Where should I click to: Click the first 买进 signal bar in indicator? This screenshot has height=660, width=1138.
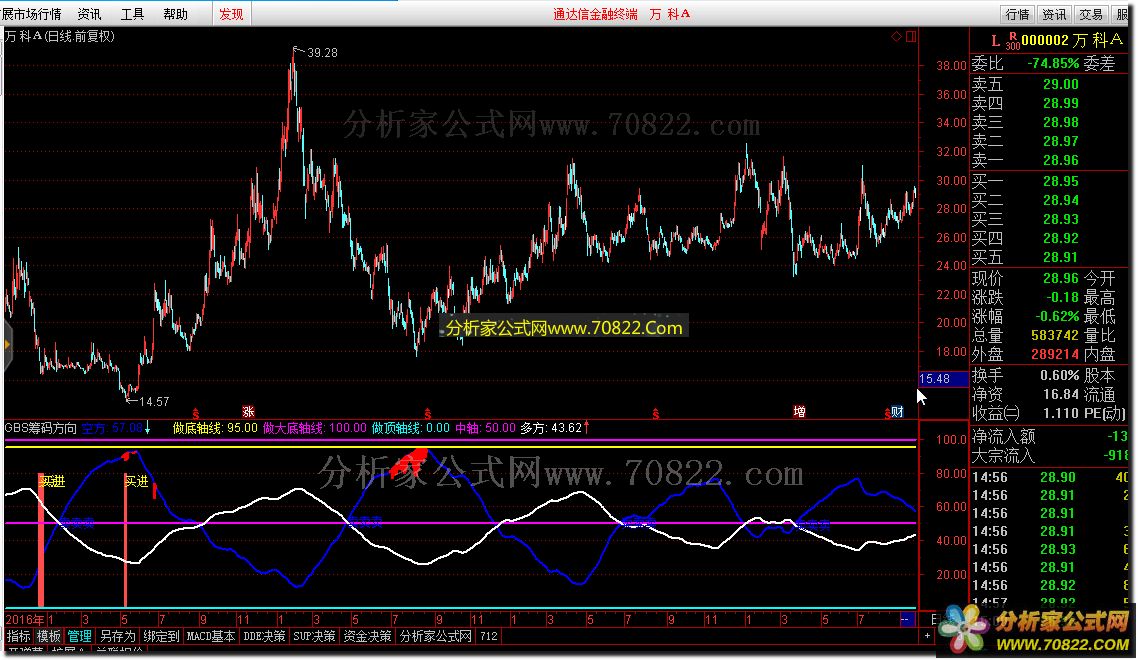point(41,539)
